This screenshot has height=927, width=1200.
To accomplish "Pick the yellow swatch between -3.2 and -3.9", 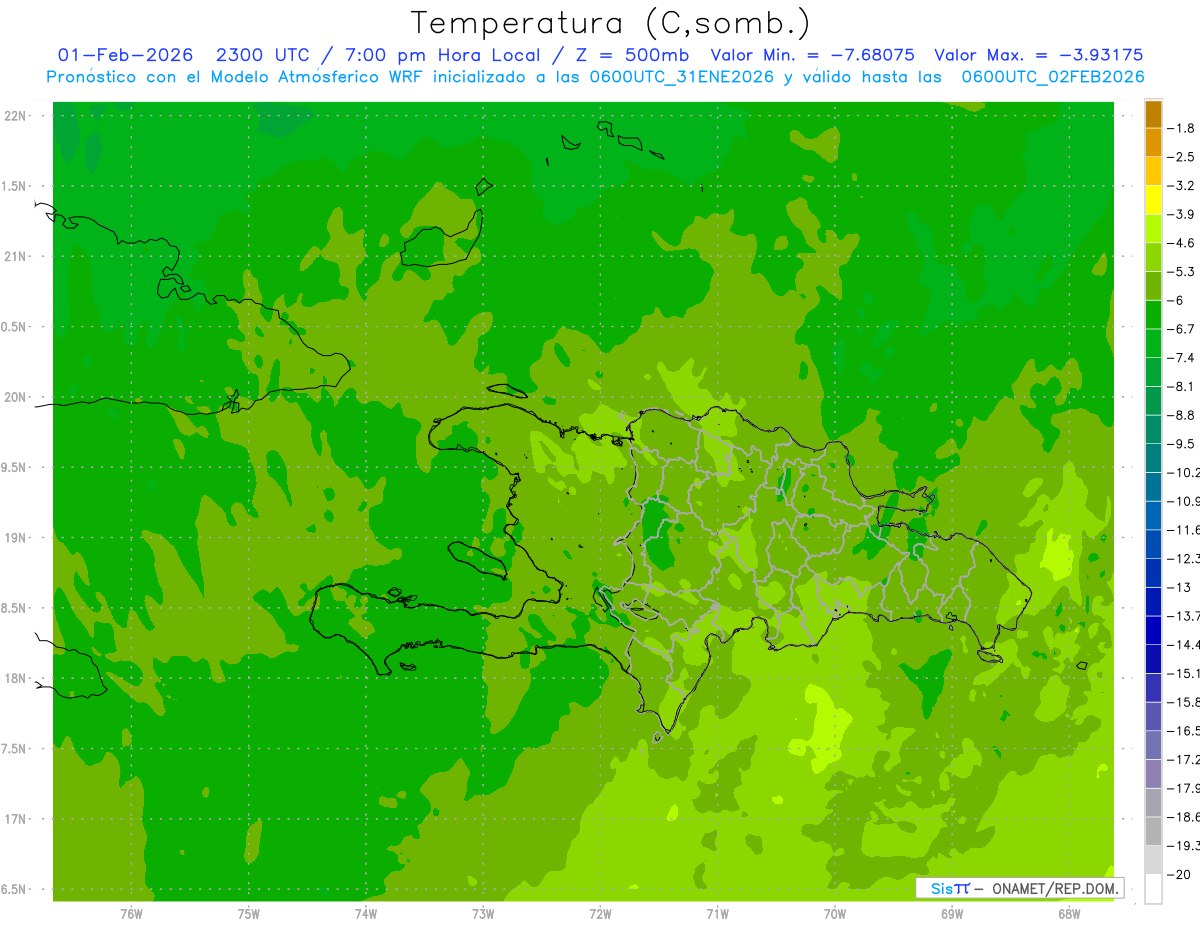I will [1153, 200].
